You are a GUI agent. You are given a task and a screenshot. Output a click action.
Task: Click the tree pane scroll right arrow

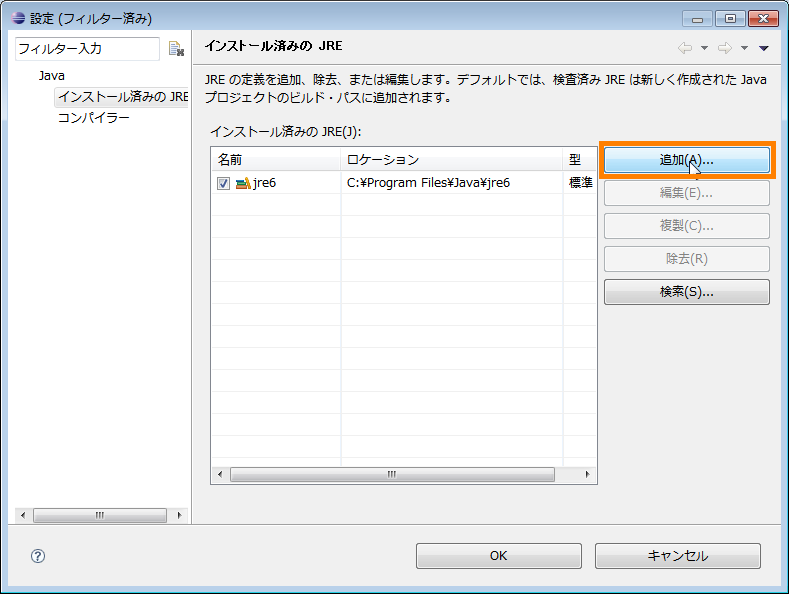tap(179, 515)
